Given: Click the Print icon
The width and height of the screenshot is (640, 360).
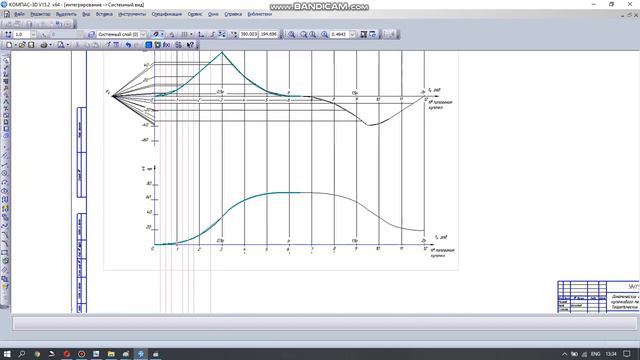Looking at the screenshot, I should coord(44,45).
